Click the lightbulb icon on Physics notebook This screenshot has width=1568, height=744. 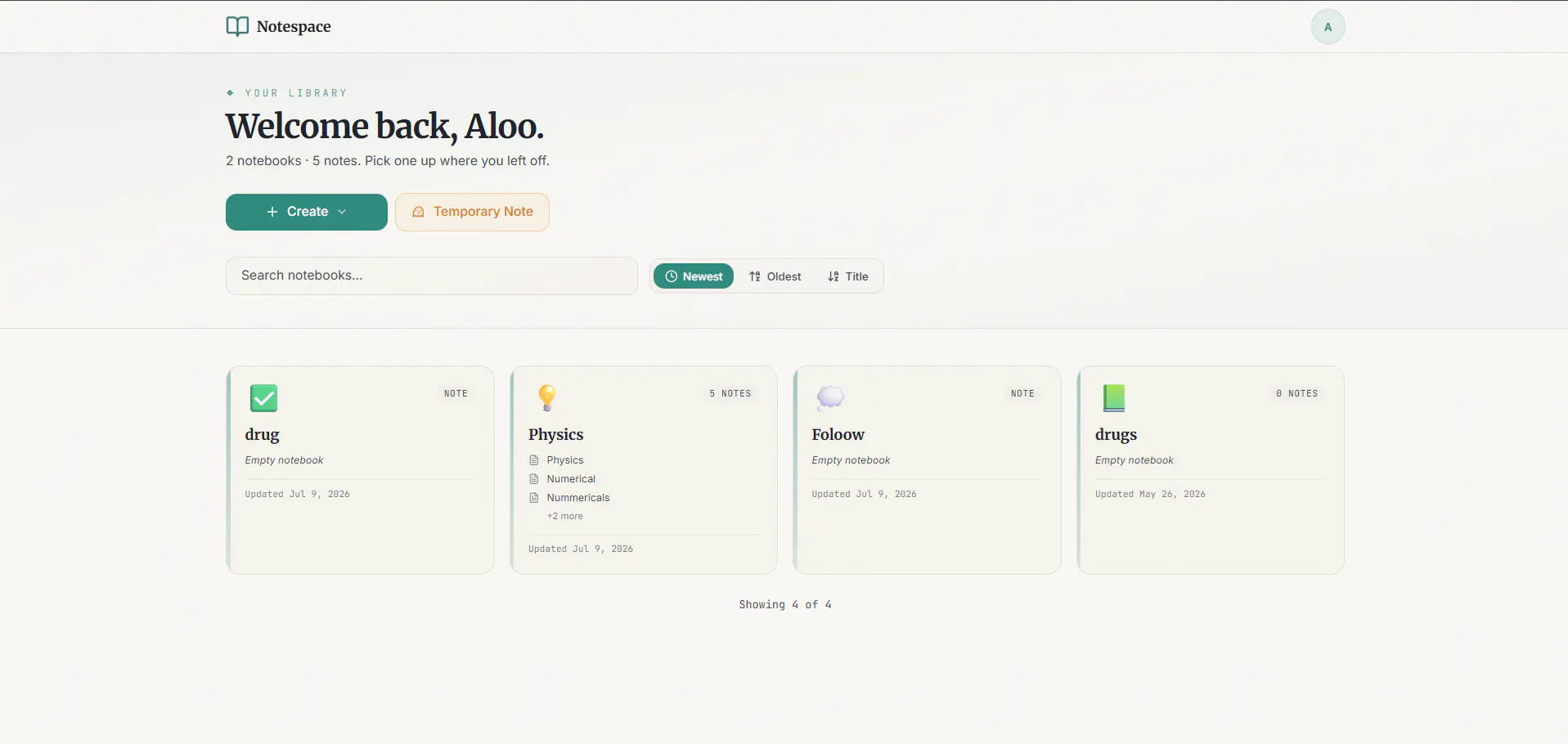547,397
